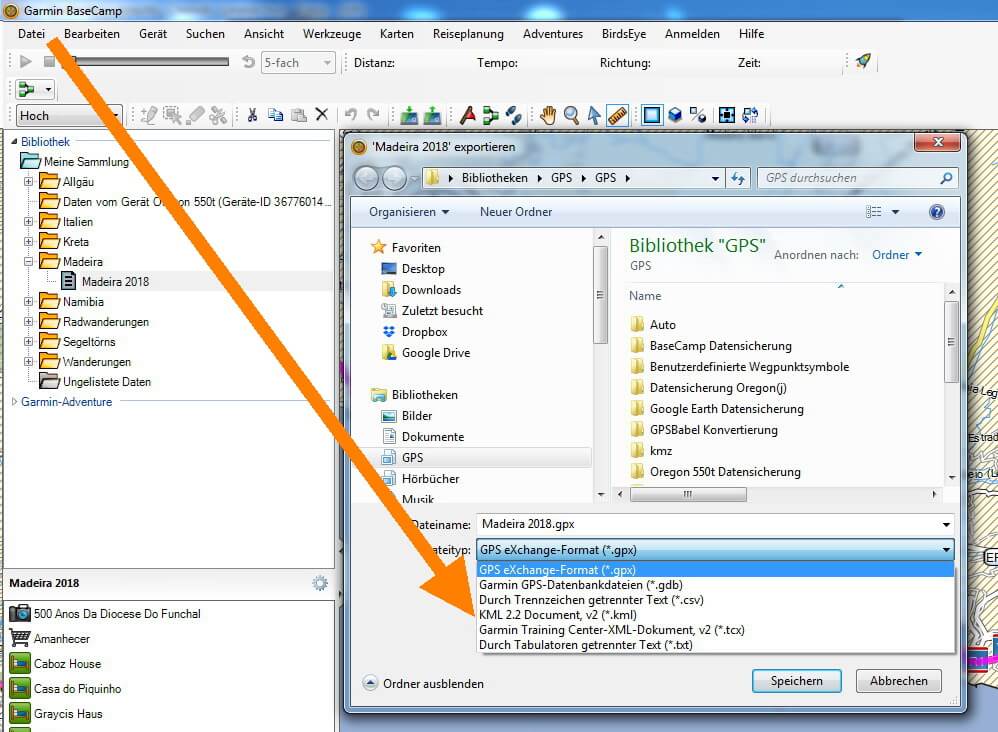Click the playback progress slider bar
Viewport: 998px width, 732px height.
point(150,62)
